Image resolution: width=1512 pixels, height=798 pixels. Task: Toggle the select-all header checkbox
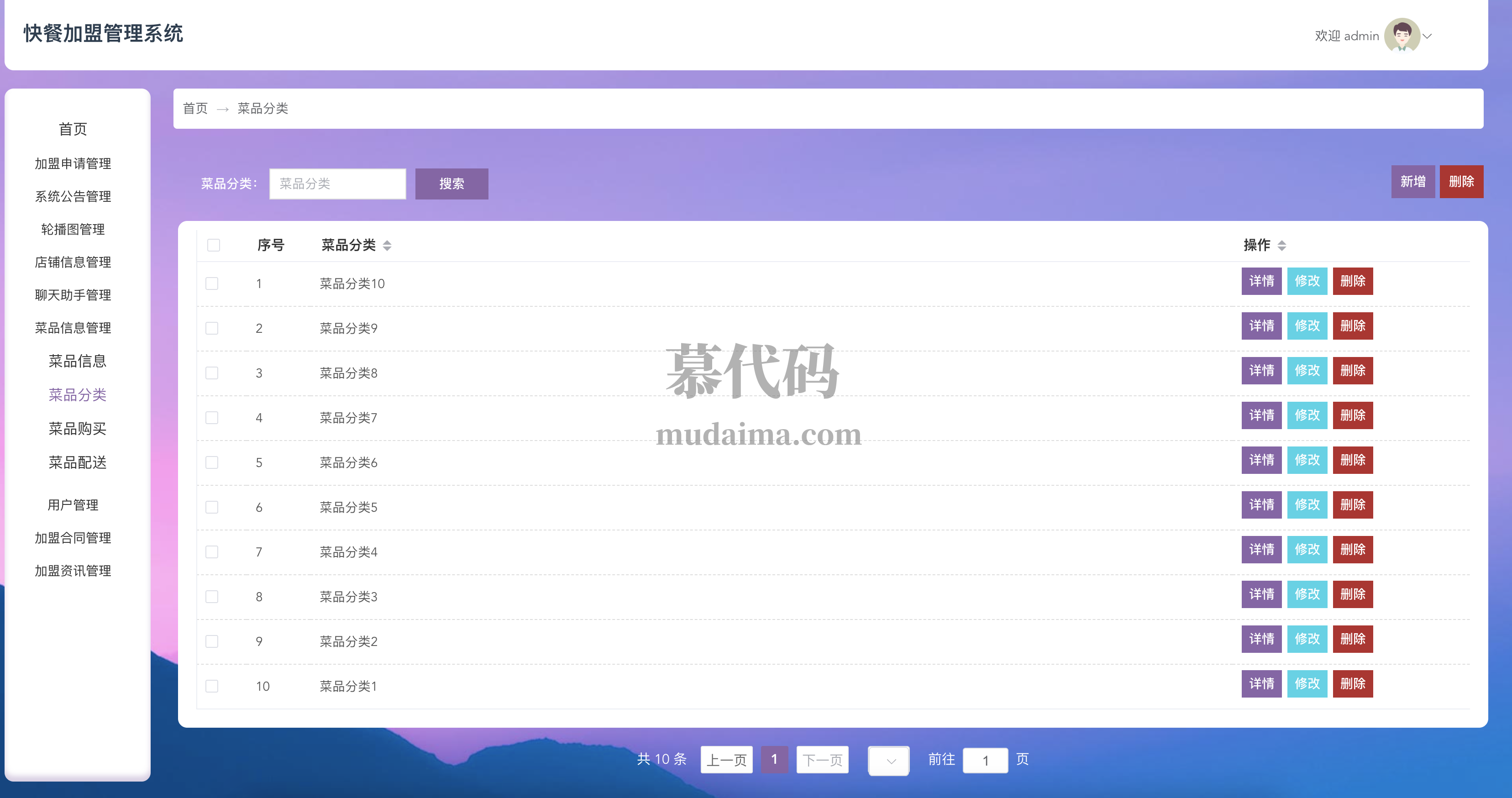point(213,245)
